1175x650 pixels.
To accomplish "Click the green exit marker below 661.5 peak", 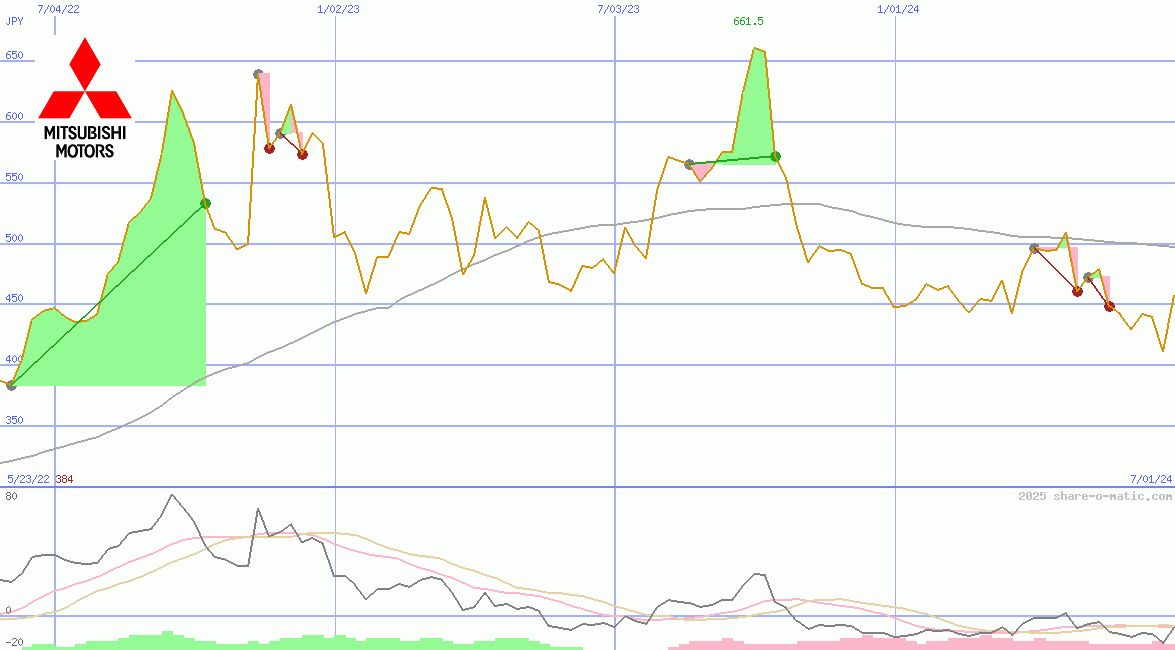I will point(776,157).
